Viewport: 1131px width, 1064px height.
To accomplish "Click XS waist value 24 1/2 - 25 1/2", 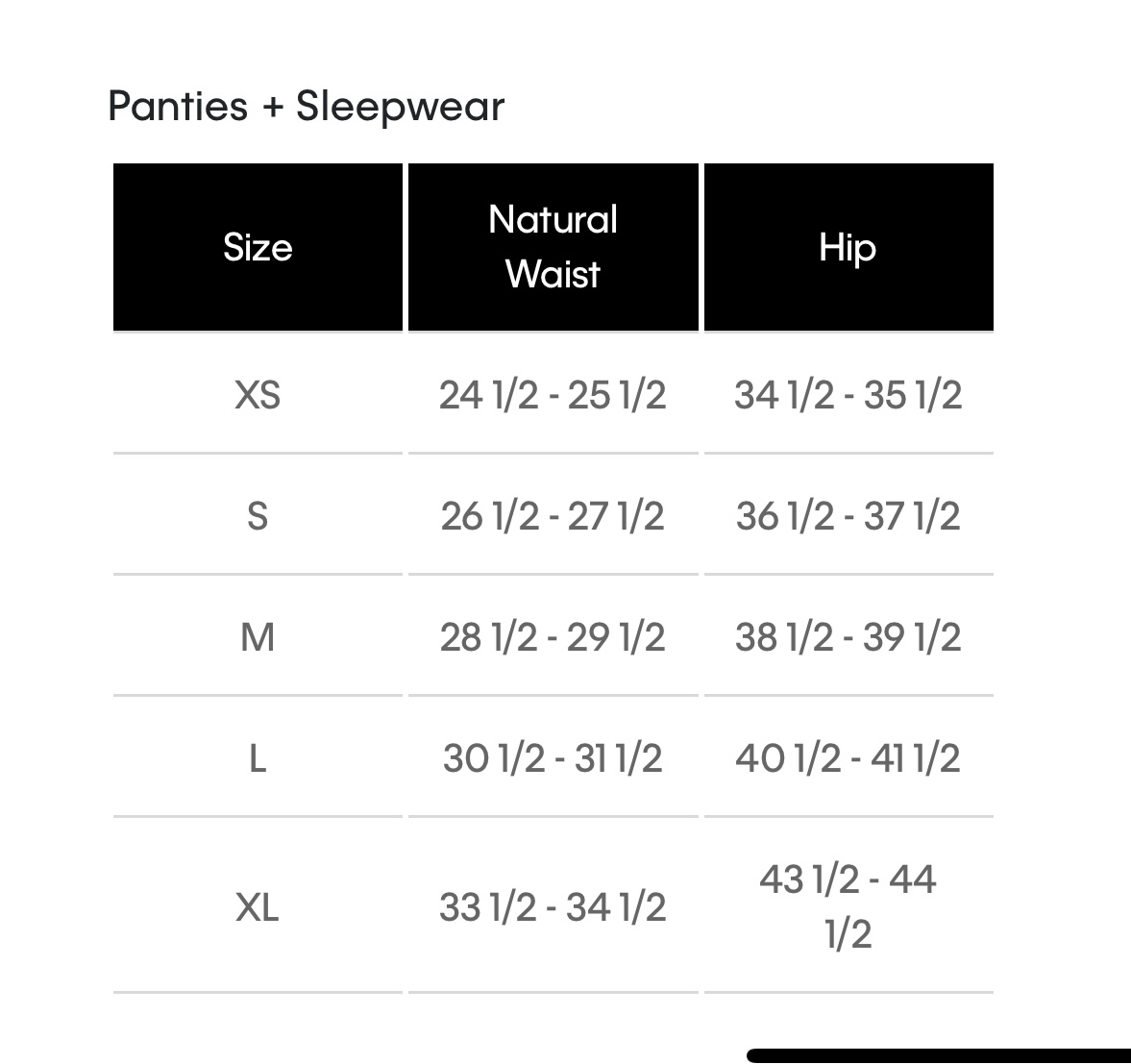I will pos(553,395).
